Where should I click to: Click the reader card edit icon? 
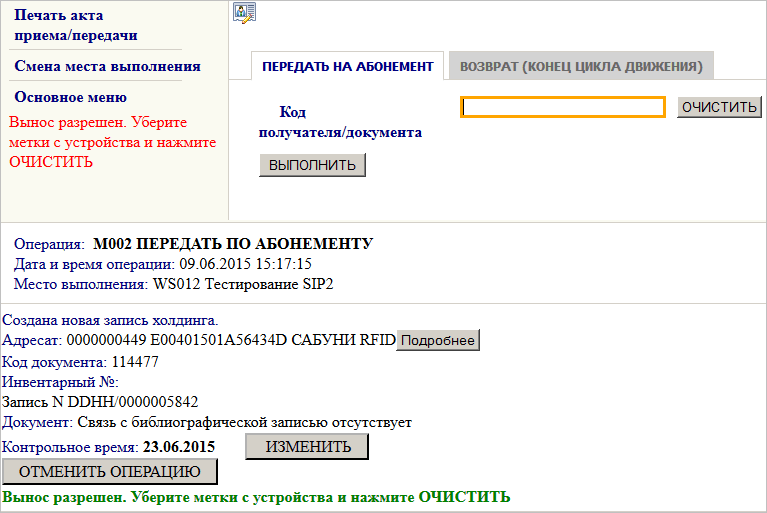coord(244,12)
